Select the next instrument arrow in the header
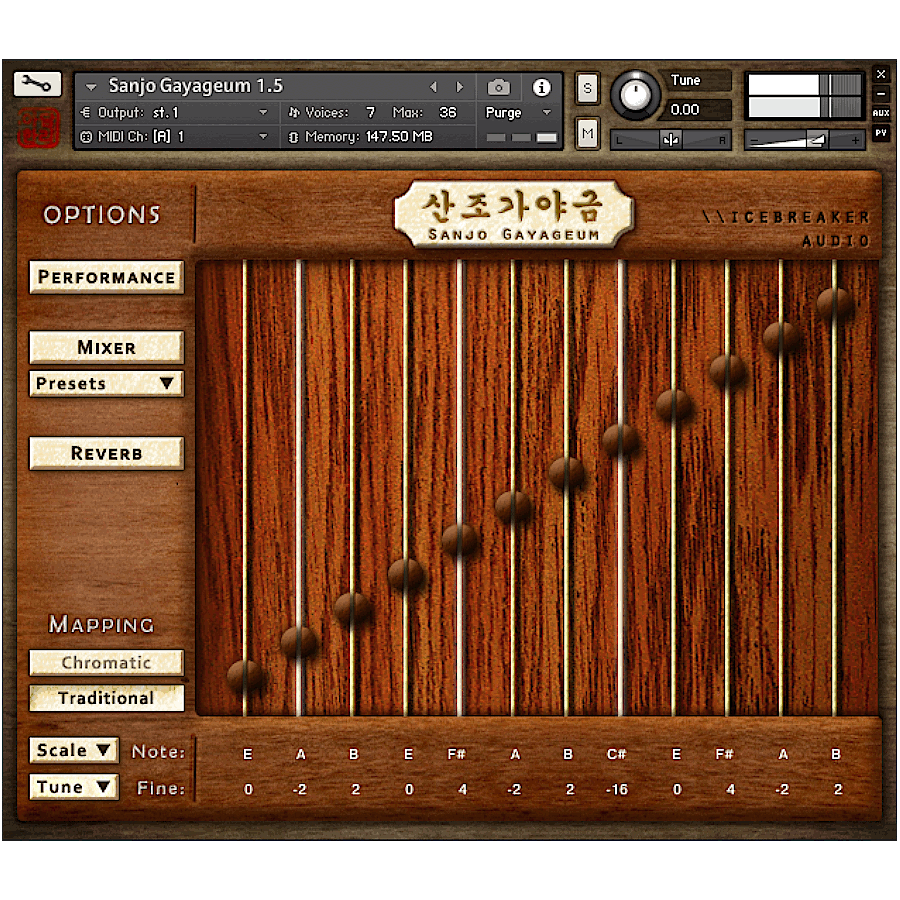Screen dimensions: 900x900 pyautogui.click(x=459, y=86)
